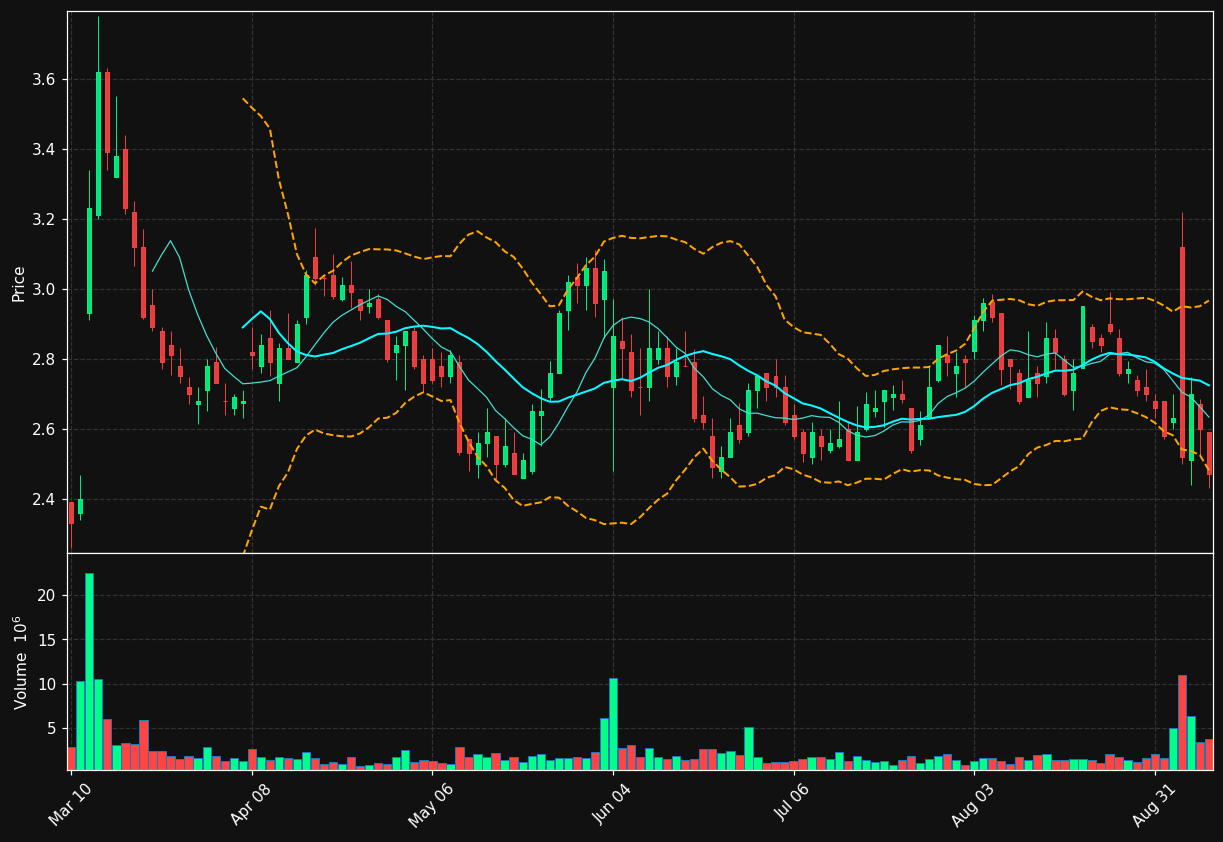This screenshot has width=1223, height=842.
Task: Click the large red candlestick near Aug 31
Action: tap(1182, 352)
